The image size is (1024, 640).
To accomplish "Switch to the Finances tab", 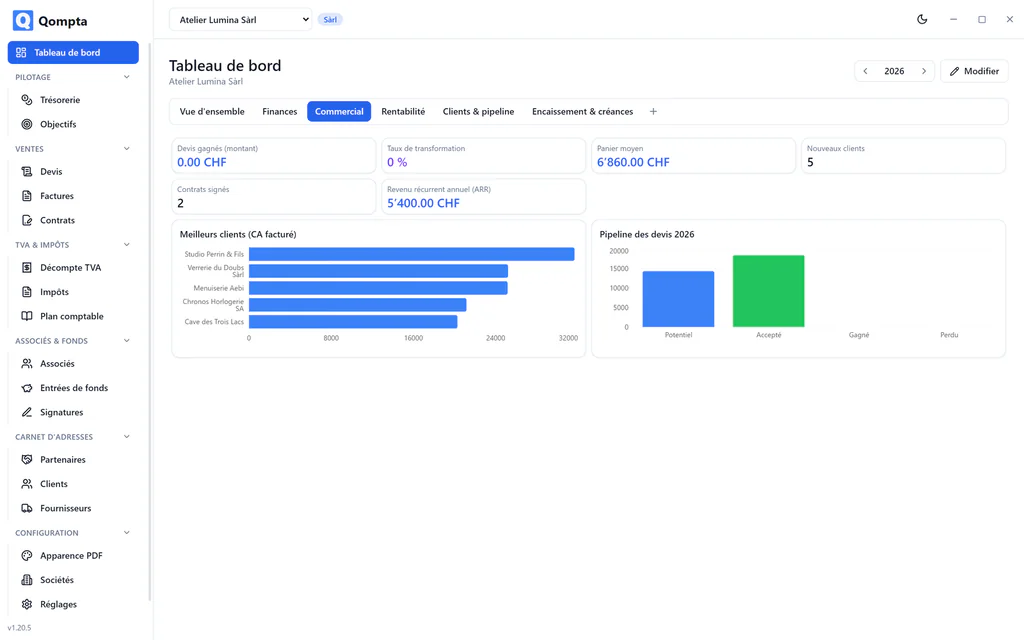I will (x=280, y=112).
